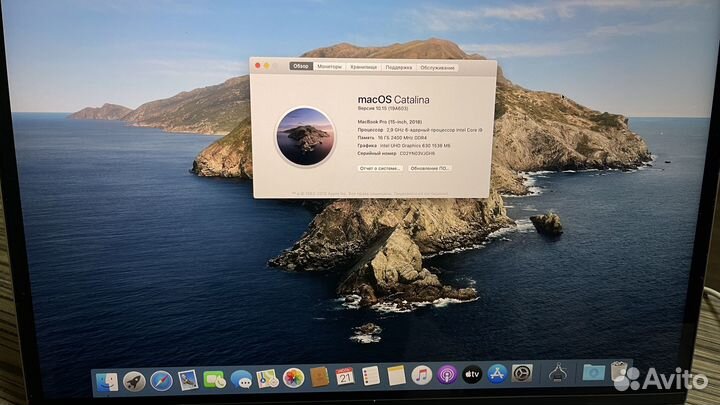Switch to the Хранилище tab
Viewport: 720px width, 405px height.
363,67
